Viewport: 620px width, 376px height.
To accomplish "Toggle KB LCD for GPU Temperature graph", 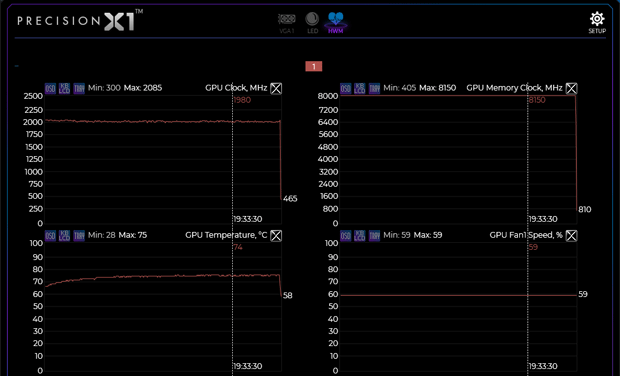I will pyautogui.click(x=64, y=236).
